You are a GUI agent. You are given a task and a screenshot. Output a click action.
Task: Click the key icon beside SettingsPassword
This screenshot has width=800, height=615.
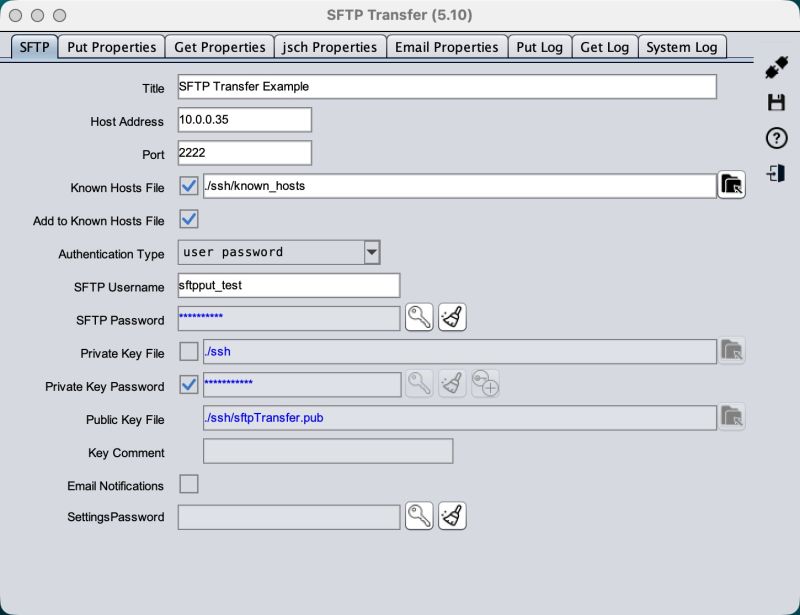419,516
